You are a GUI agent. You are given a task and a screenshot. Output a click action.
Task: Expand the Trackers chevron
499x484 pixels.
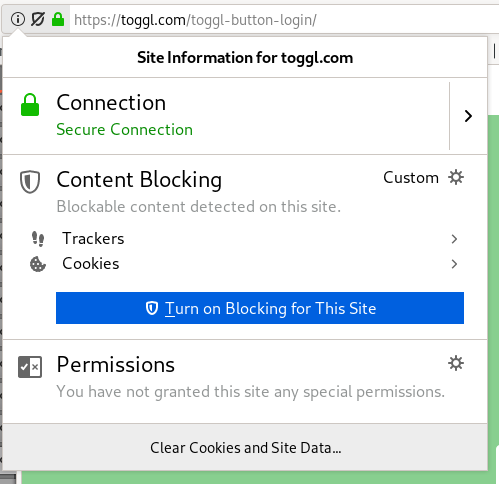pos(454,239)
